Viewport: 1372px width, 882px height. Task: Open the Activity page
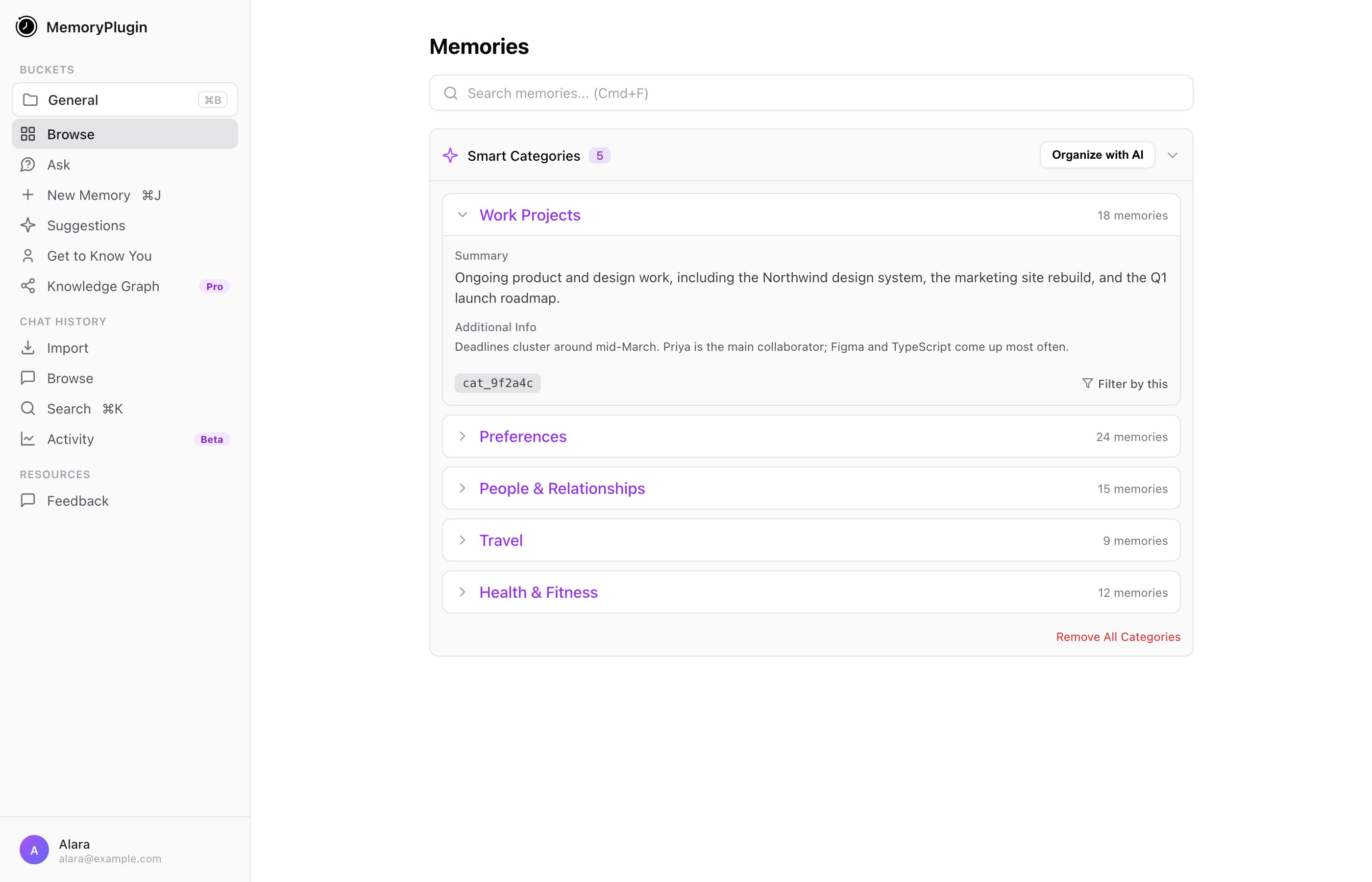[x=125, y=439]
